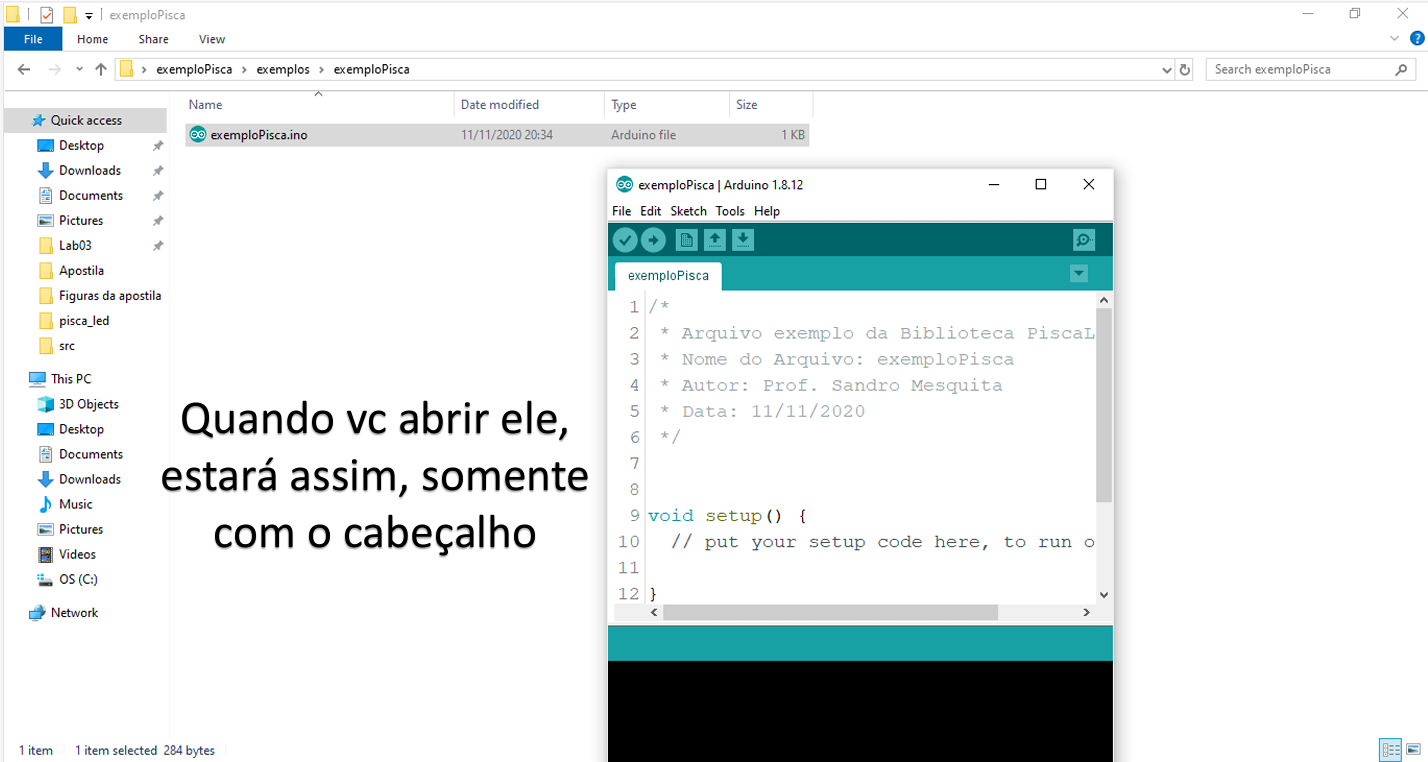This screenshot has height=762, width=1428.
Task: Switch to large thumbnails view icon
Action: [x=1413, y=749]
